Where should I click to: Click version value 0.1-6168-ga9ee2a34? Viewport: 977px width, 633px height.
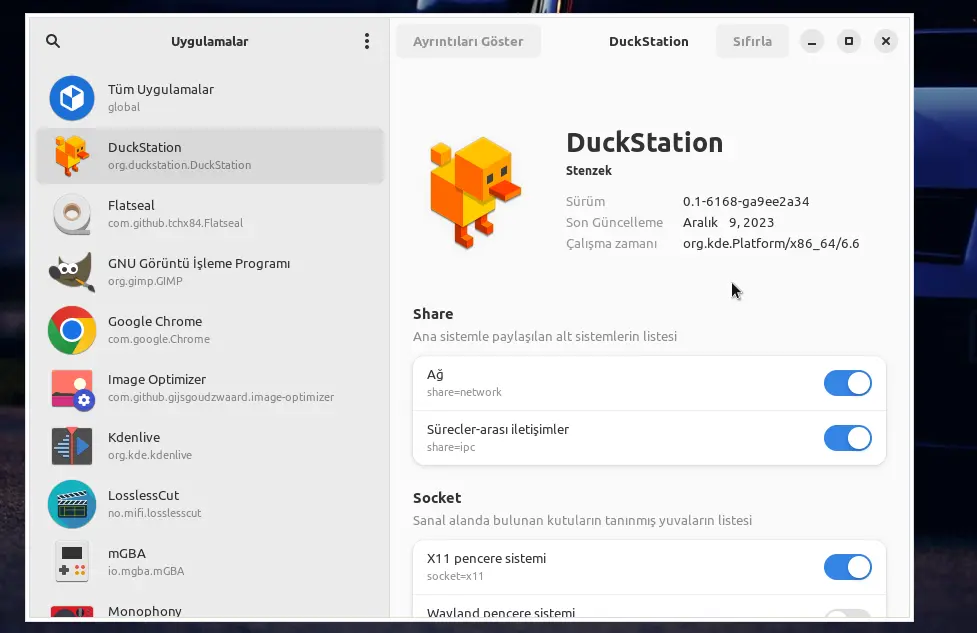click(746, 201)
